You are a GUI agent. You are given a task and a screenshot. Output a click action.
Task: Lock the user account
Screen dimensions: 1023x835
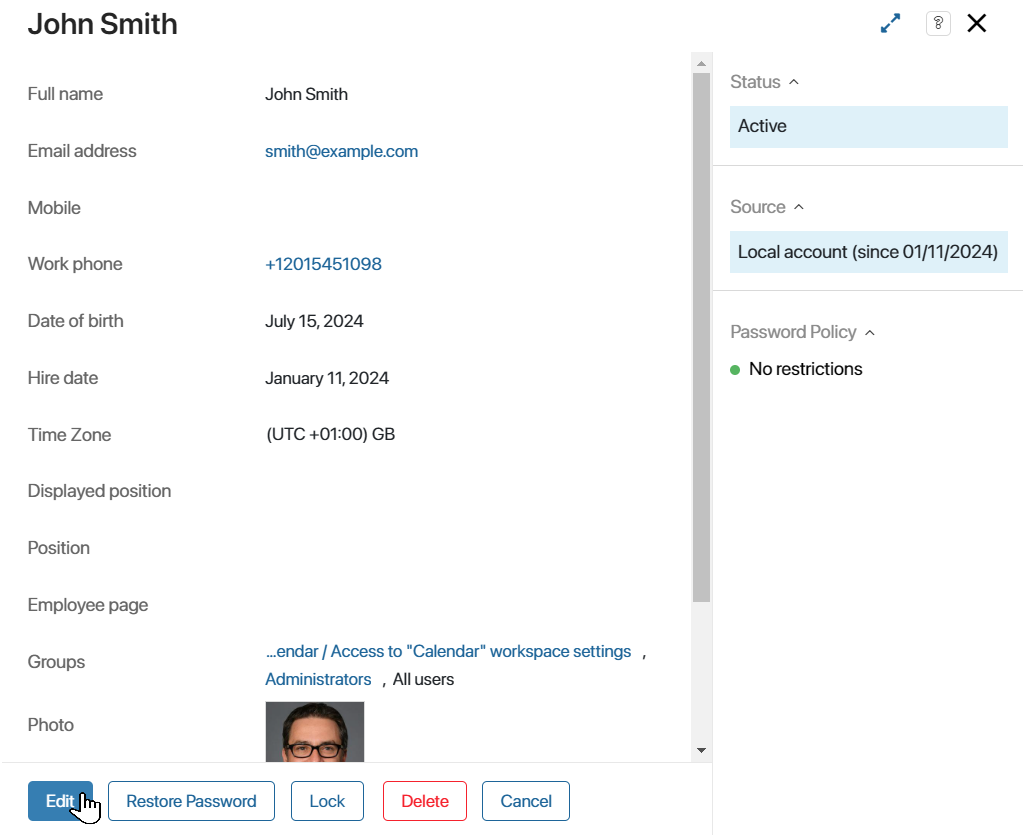pos(327,801)
